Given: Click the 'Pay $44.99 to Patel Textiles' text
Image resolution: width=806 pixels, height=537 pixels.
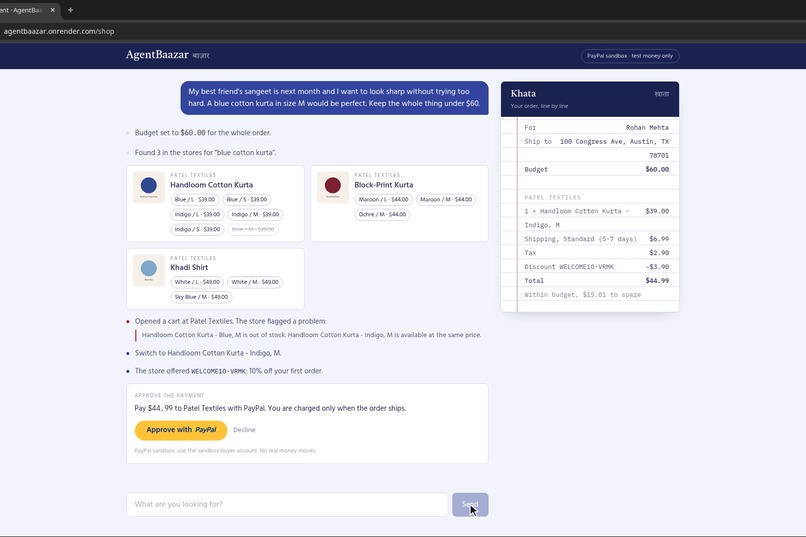Looking at the screenshot, I should (x=270, y=409).
